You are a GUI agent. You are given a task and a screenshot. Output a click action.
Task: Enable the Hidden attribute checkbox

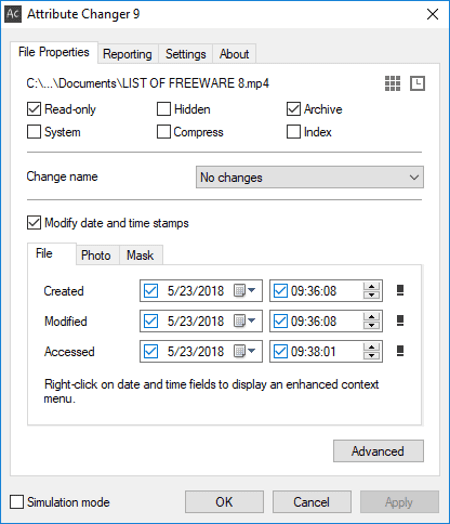click(x=164, y=109)
